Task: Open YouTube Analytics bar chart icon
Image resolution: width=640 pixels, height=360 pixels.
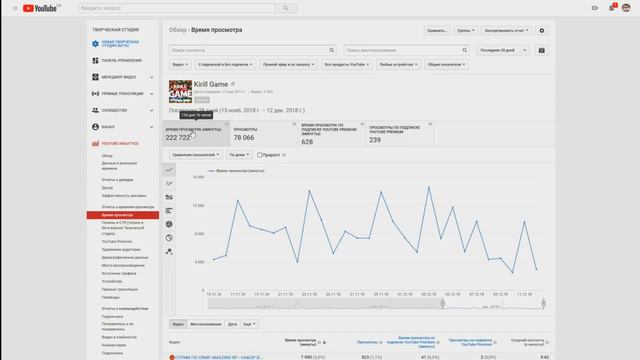Action: coord(95,143)
